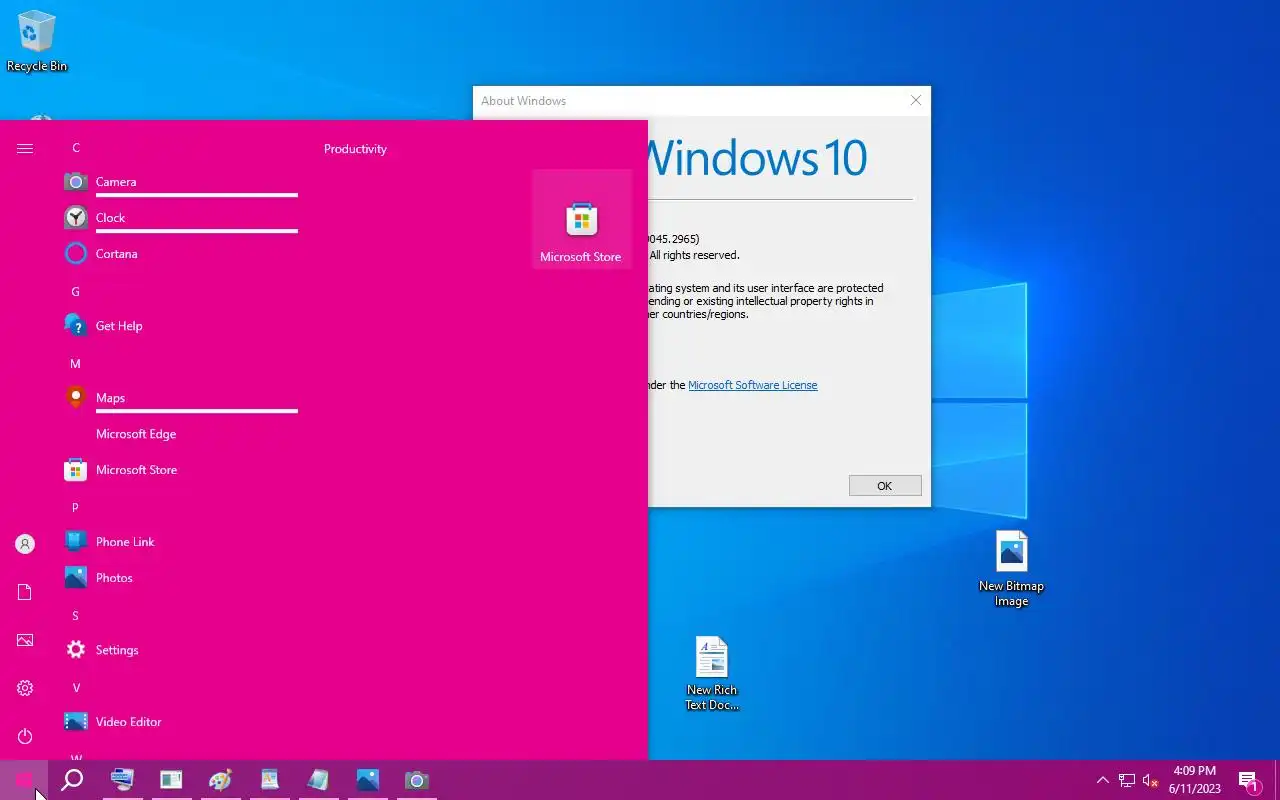
Task: Open the Photos app list entry
Action: (180, 578)
